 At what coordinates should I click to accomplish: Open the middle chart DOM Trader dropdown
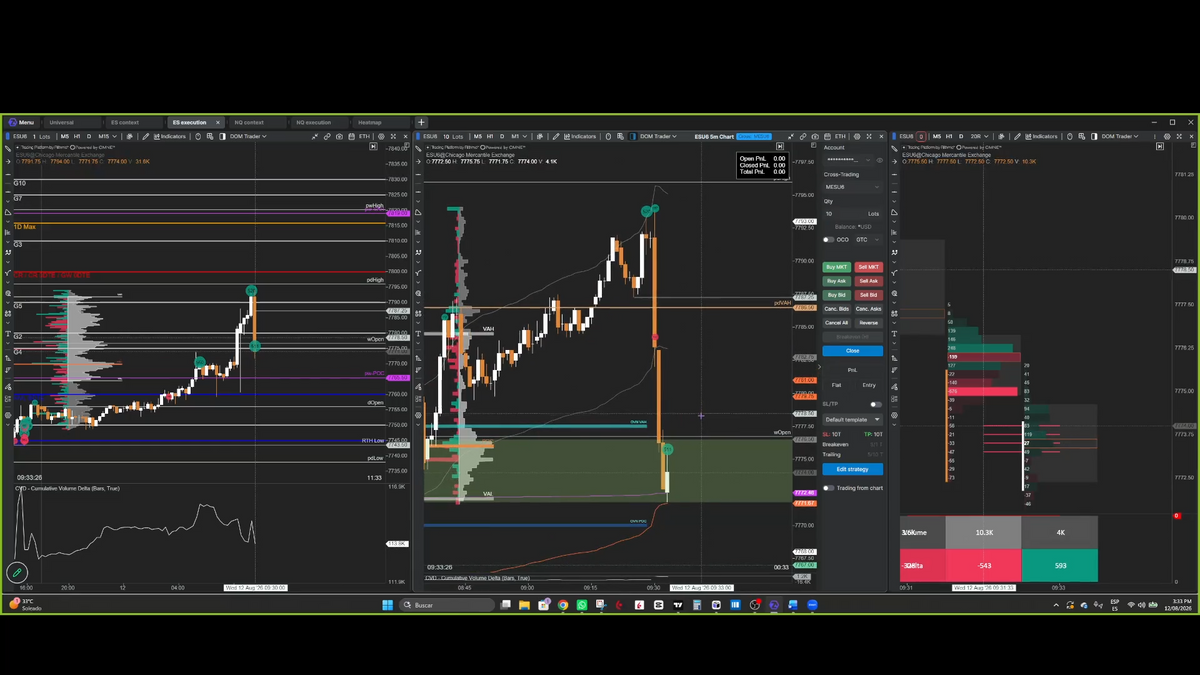point(656,136)
